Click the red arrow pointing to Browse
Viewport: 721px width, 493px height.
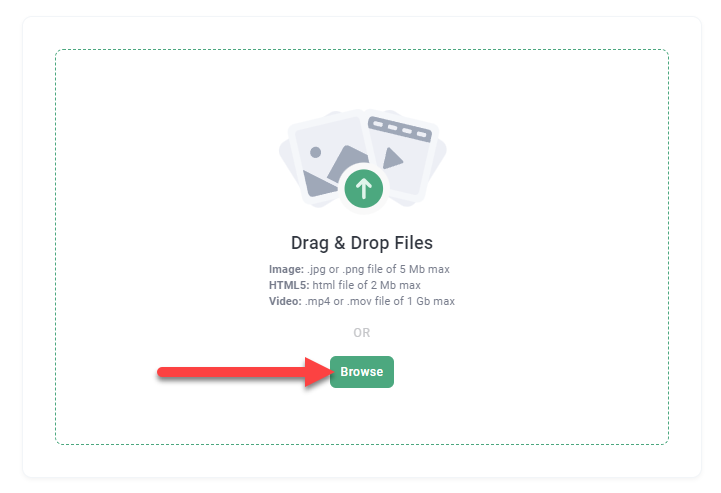pyautogui.click(x=244, y=372)
